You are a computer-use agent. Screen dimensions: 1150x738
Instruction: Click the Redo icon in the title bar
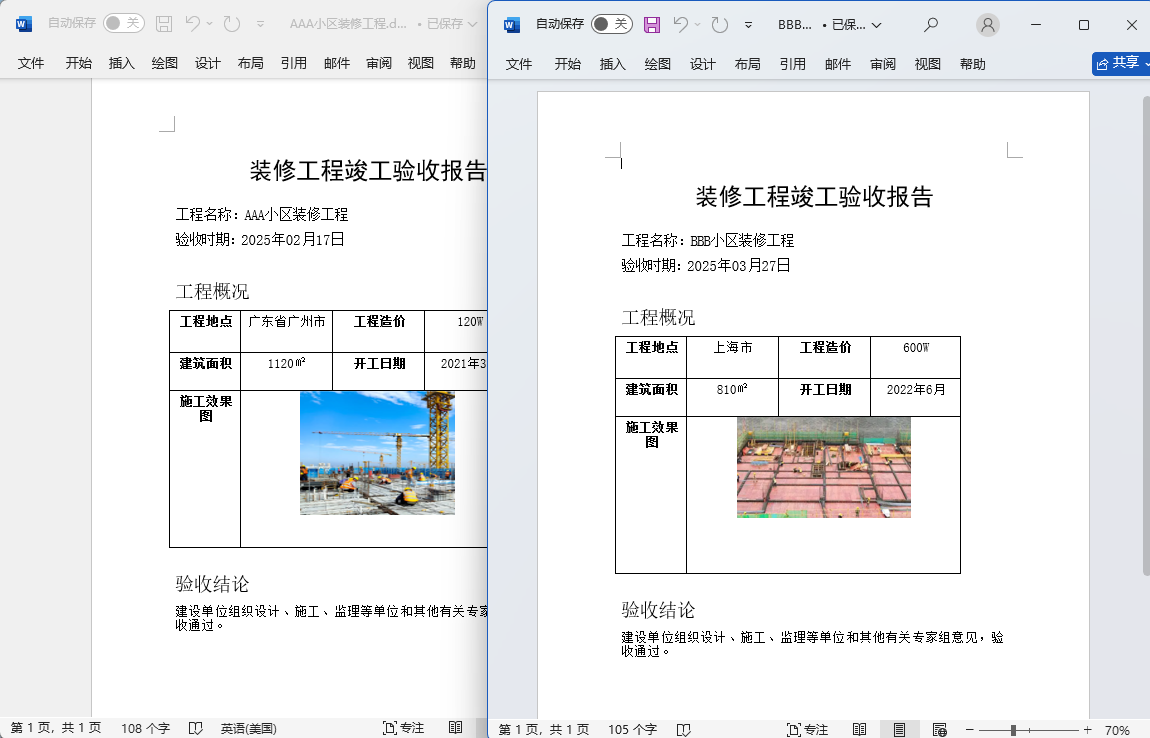click(x=719, y=22)
